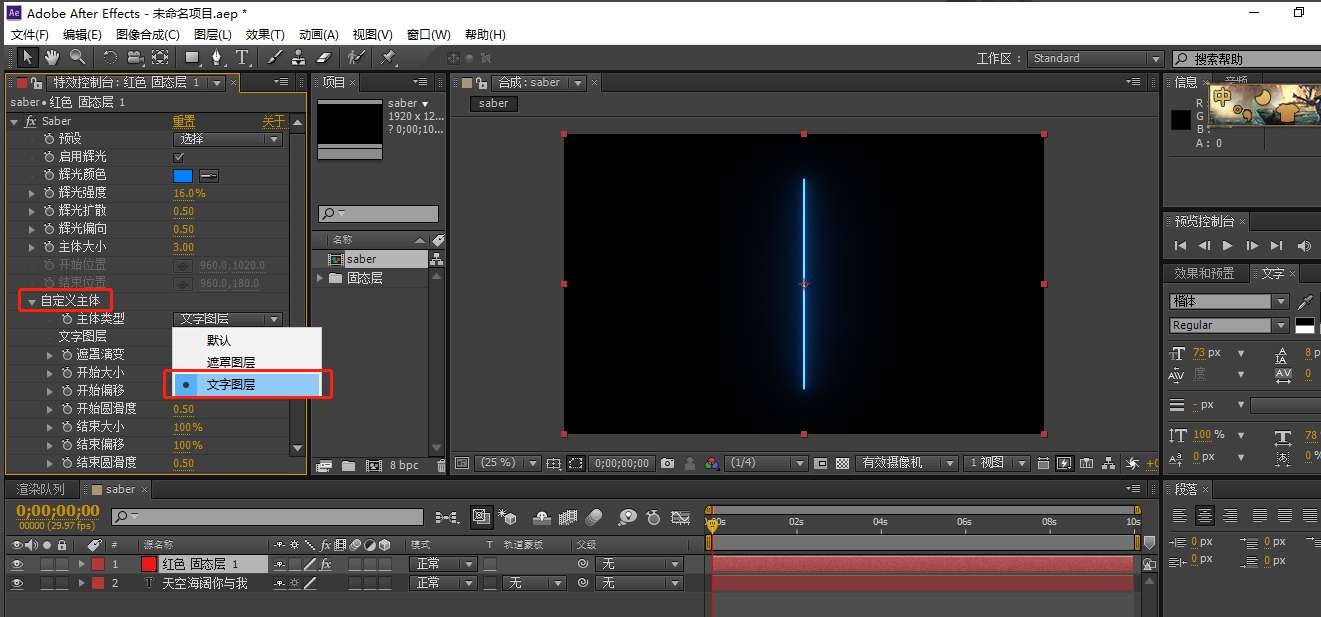The image size is (1321, 617).
Task: Select the Hand tool in toolbar
Action: click(x=52, y=58)
